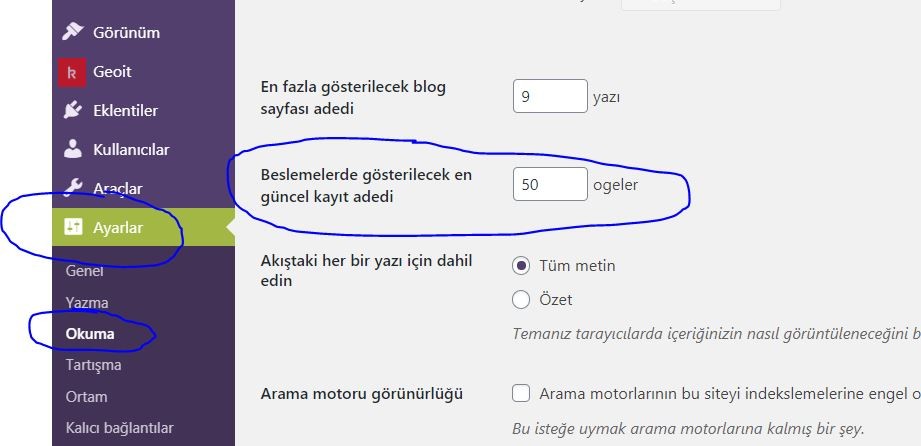
Task: Click the red Geoit theme icon
Action: click(x=72, y=72)
